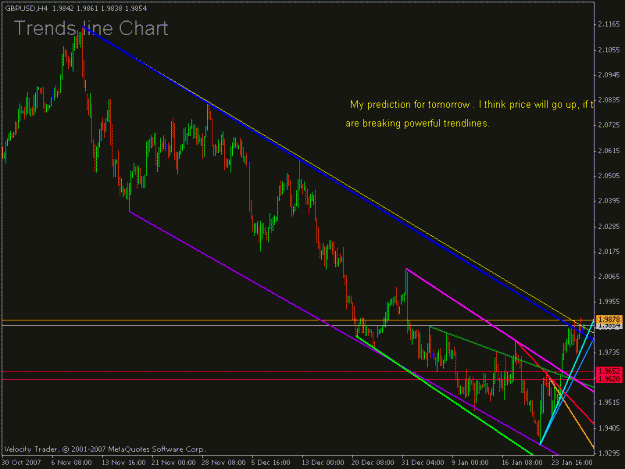This screenshot has width=625, height=469.
Task: Click the '28 Nov 08:00' time label
Action: click(224, 463)
